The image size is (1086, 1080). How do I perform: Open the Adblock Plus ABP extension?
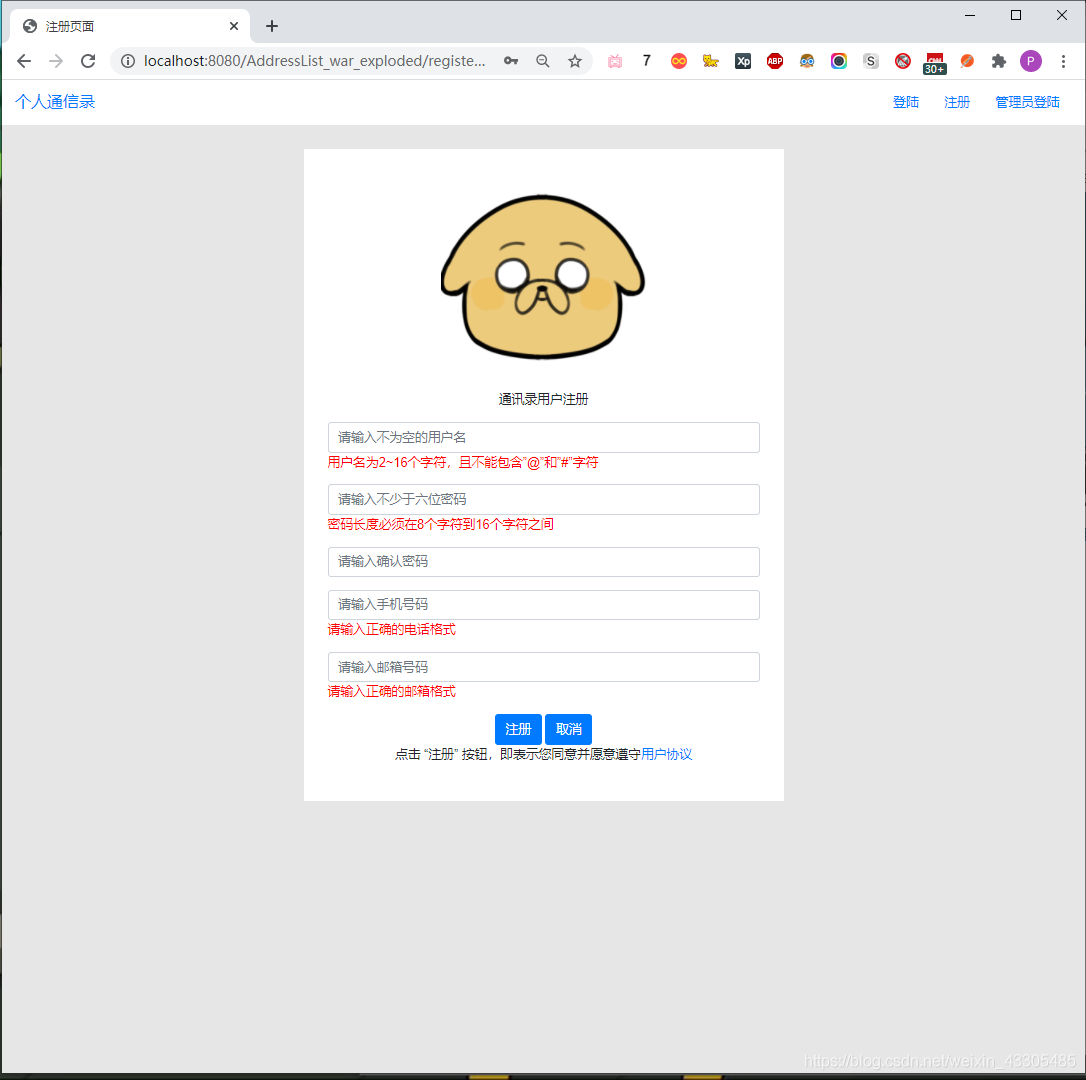(x=774, y=61)
